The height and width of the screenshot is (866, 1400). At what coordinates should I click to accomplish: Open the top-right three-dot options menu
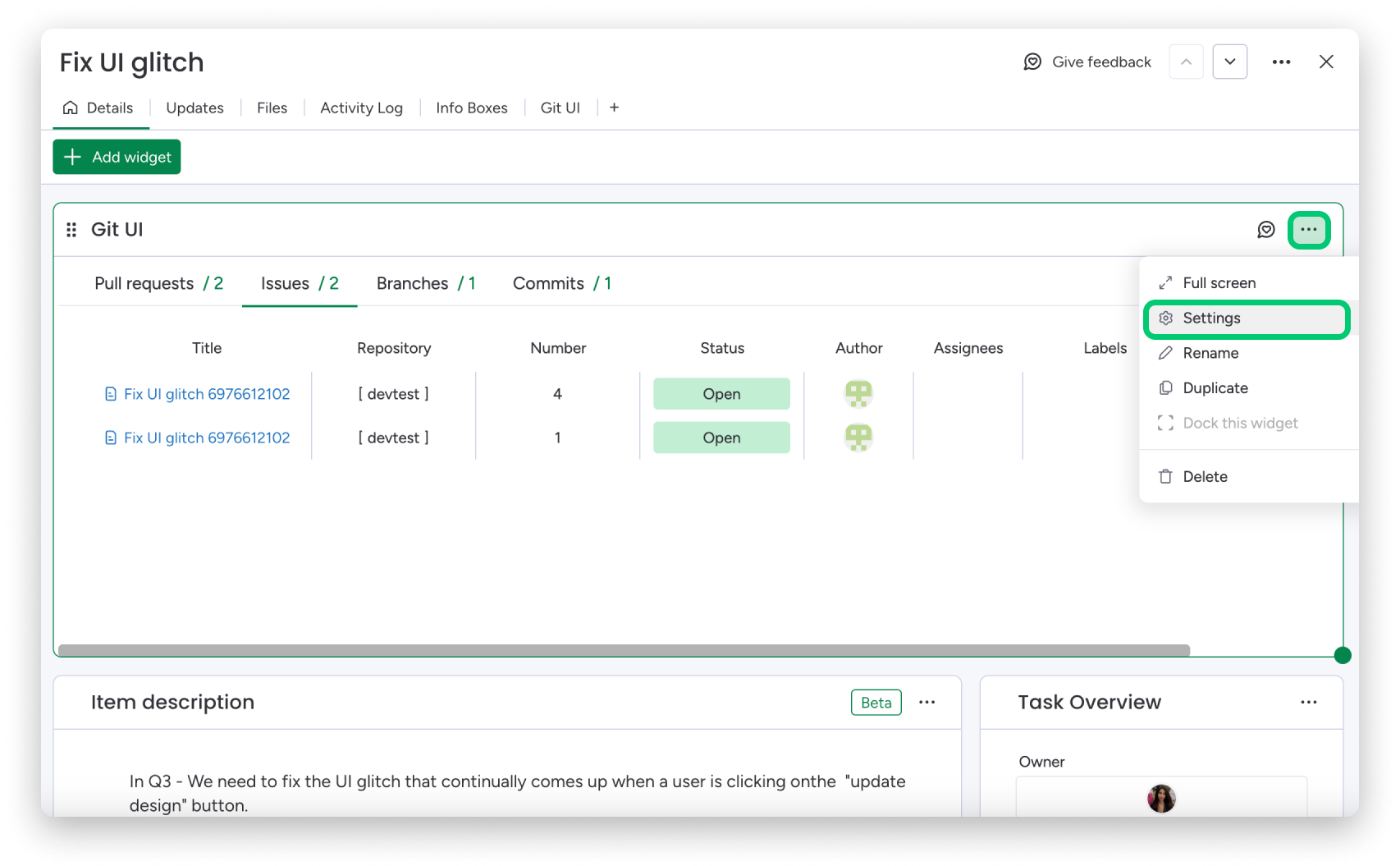[x=1281, y=62]
